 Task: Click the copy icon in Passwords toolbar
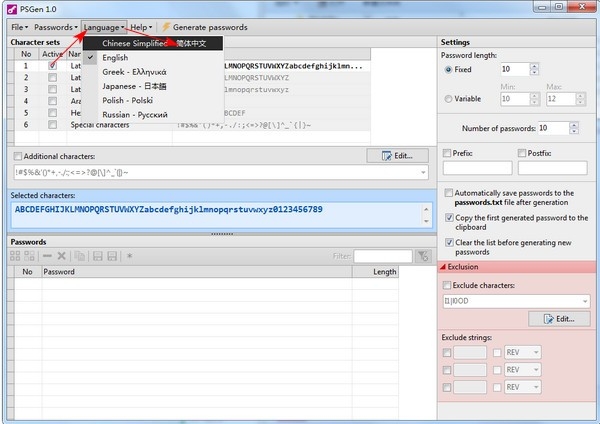[79, 257]
